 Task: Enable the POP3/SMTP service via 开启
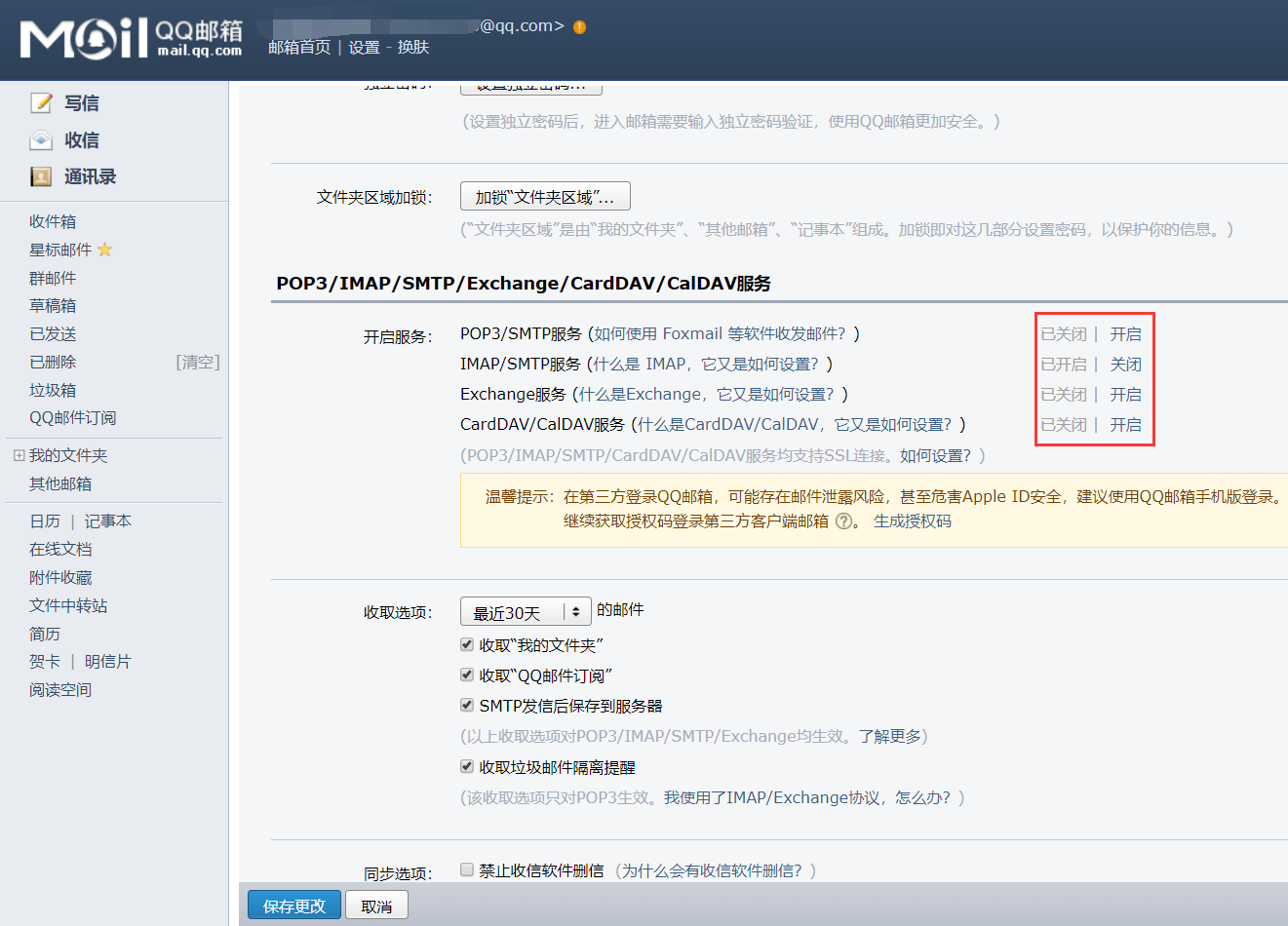(x=1126, y=333)
